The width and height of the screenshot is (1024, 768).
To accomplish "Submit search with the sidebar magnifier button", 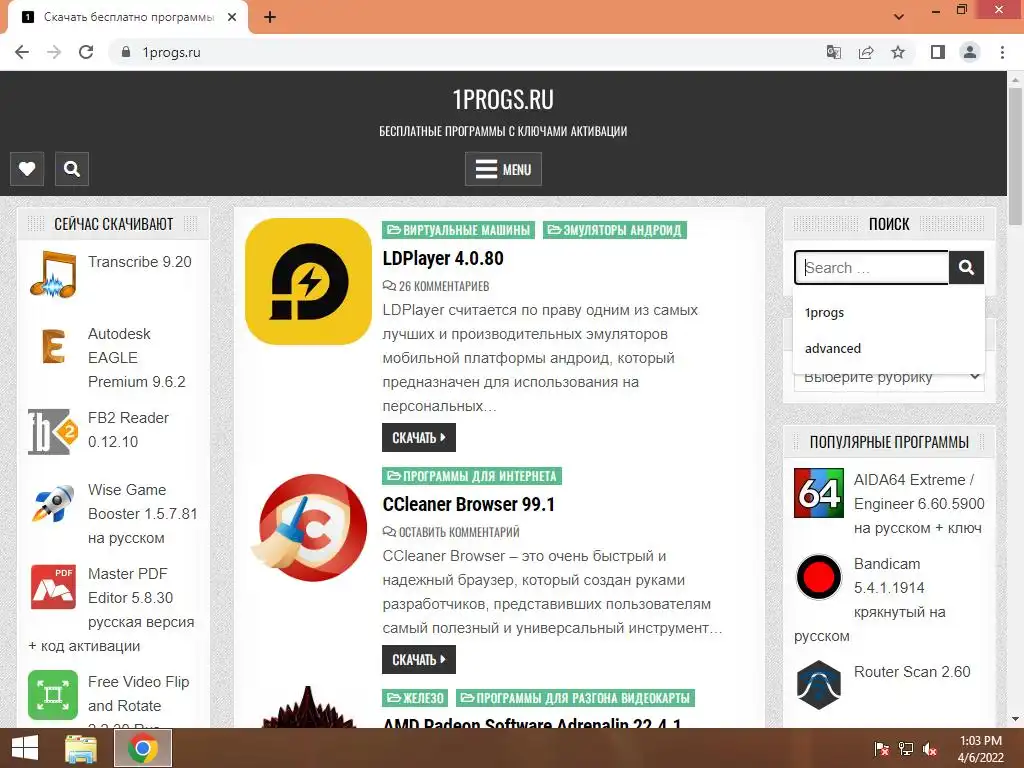I will 966,267.
